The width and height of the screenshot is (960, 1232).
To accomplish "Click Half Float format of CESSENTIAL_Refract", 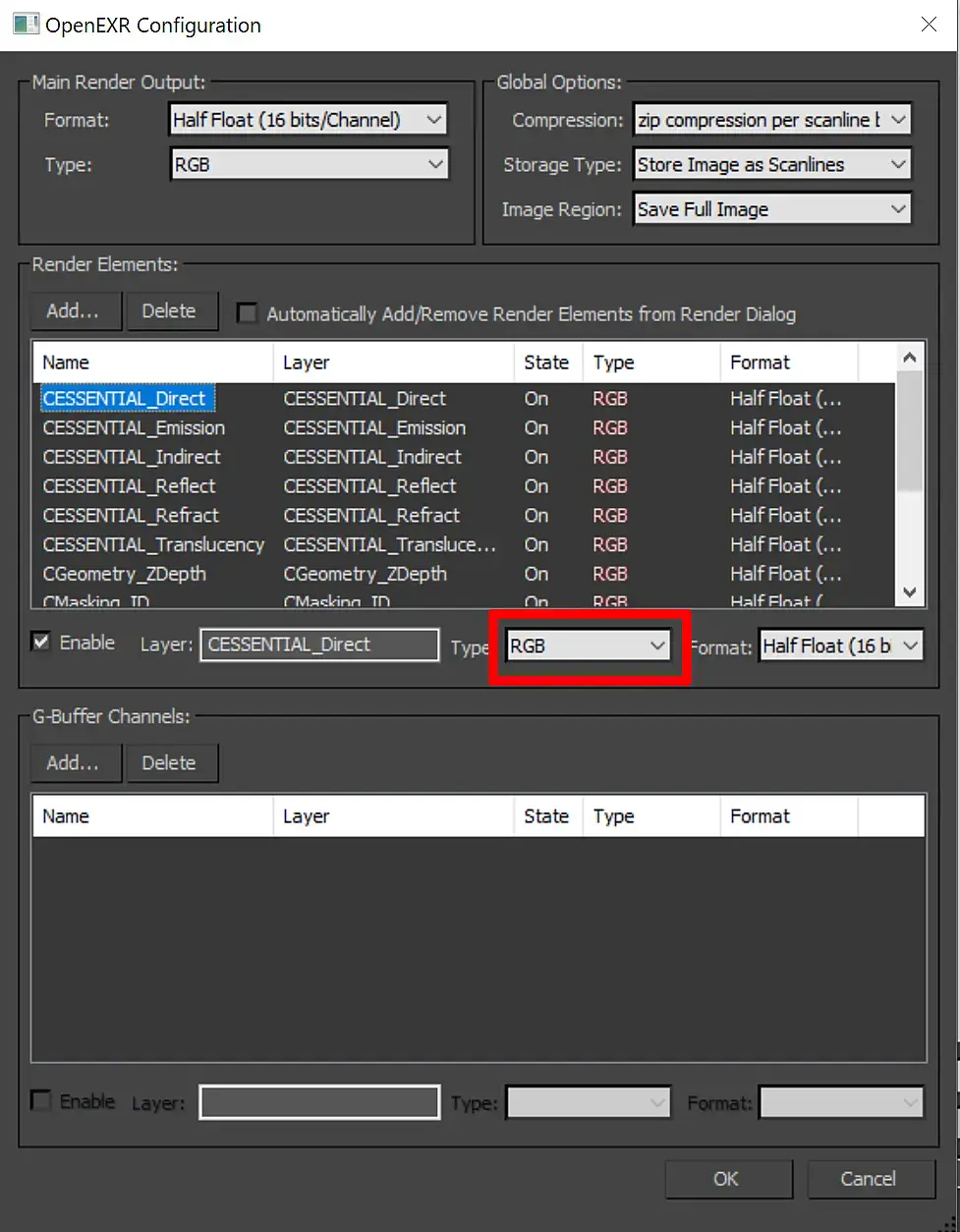I will (x=786, y=515).
